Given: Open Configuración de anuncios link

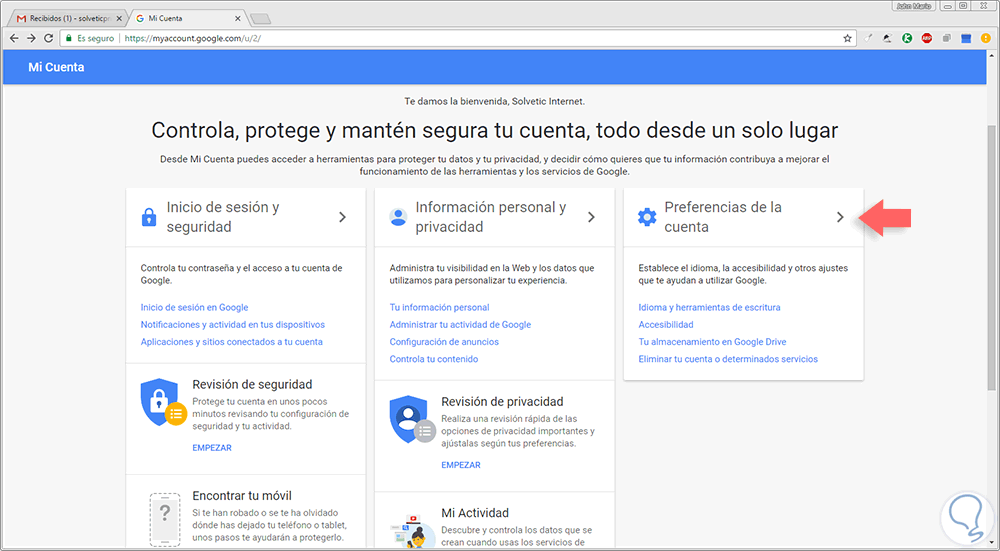Looking at the screenshot, I should [x=445, y=342].
